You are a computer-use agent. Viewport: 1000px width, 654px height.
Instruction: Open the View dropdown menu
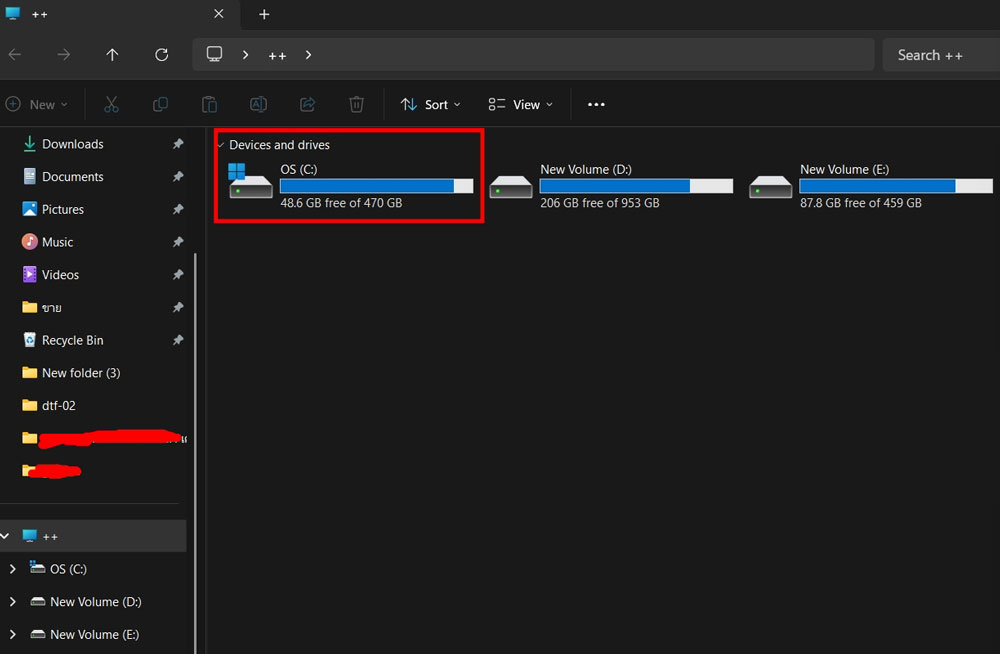click(x=520, y=105)
